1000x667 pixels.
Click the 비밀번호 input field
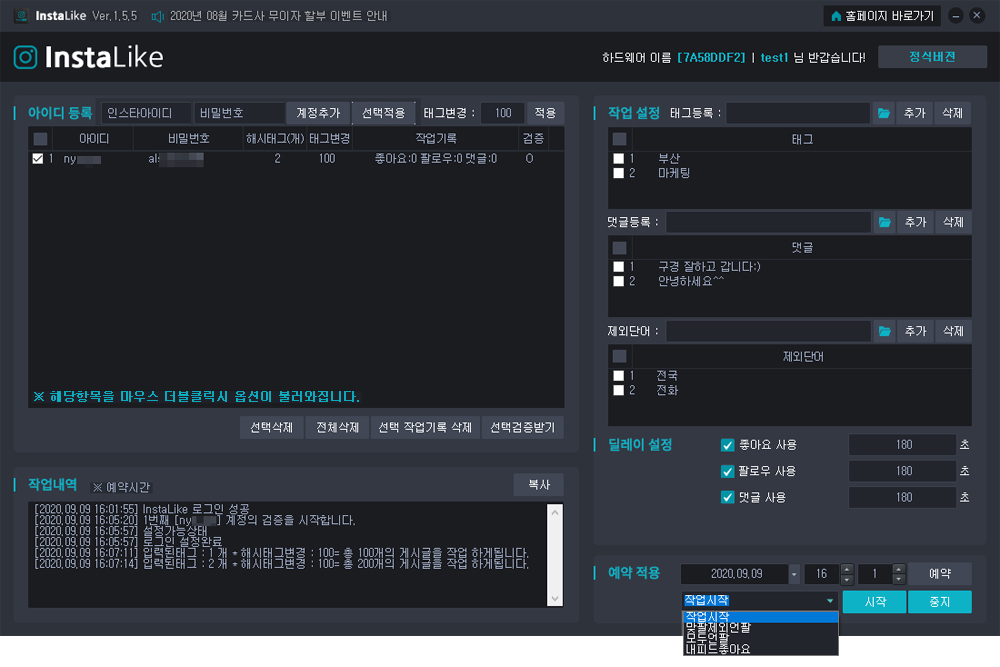pos(239,113)
